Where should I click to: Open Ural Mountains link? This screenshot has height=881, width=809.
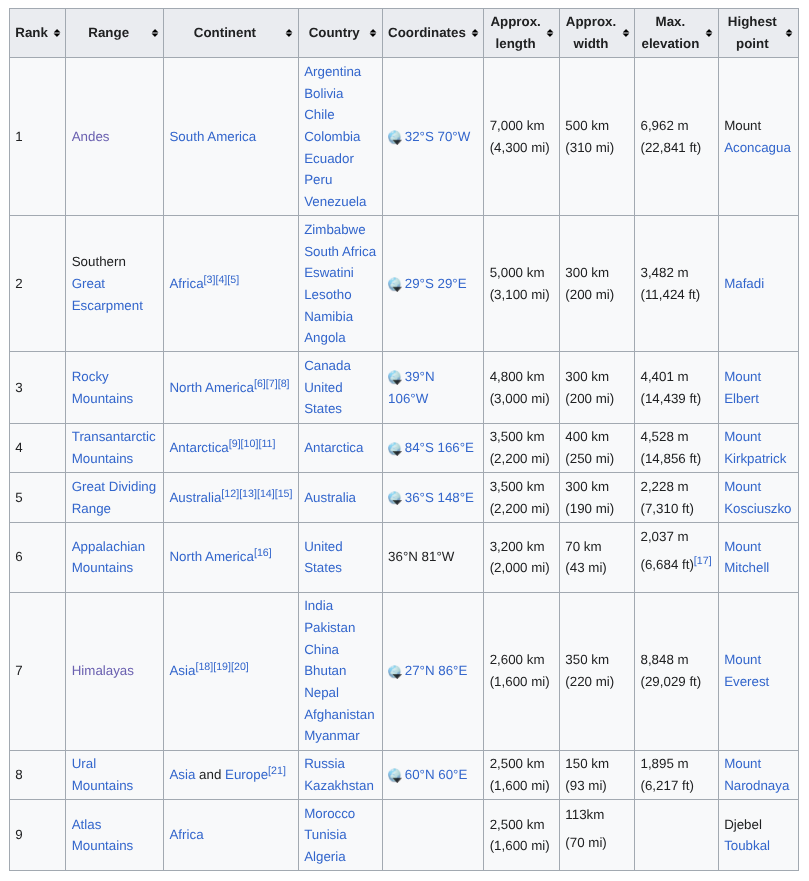click(102, 775)
